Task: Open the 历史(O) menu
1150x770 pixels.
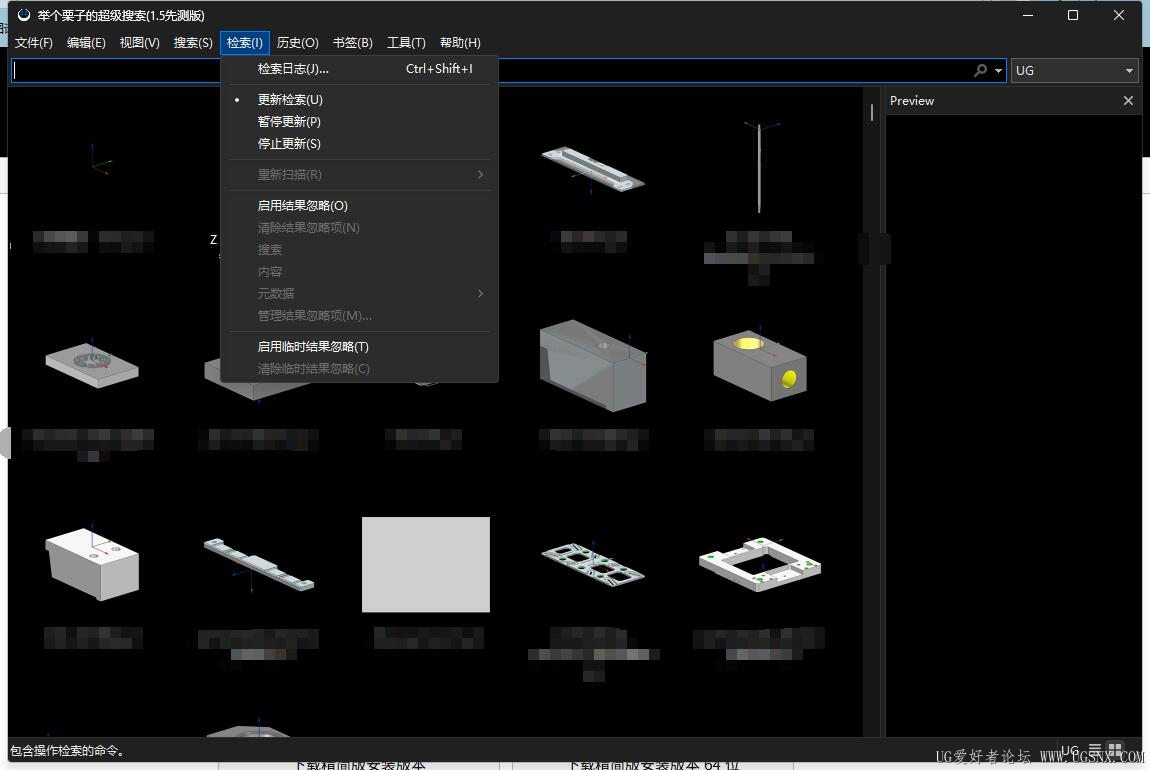Action: click(298, 43)
